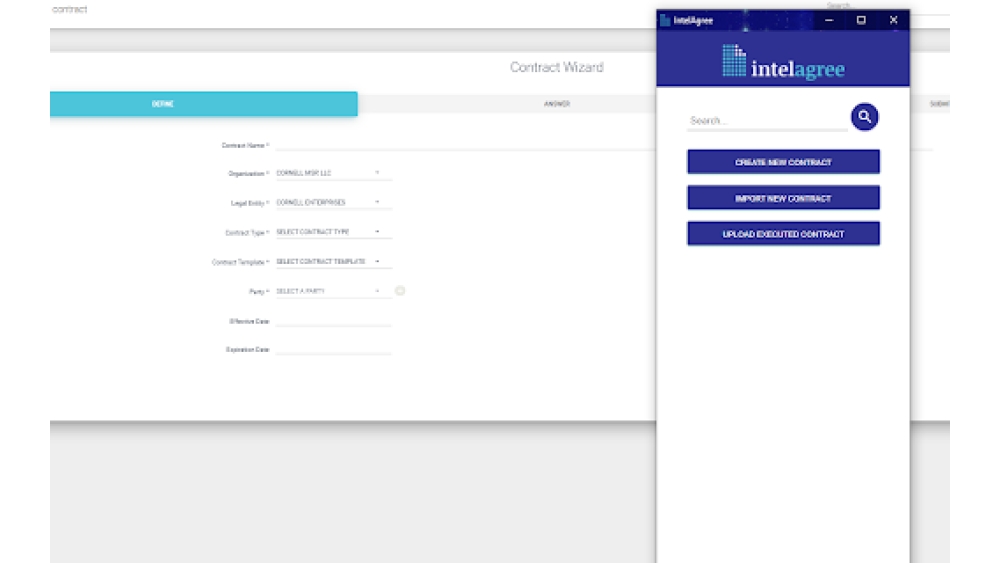Click the Expiration Date field
The image size is (1000, 563).
334,349
